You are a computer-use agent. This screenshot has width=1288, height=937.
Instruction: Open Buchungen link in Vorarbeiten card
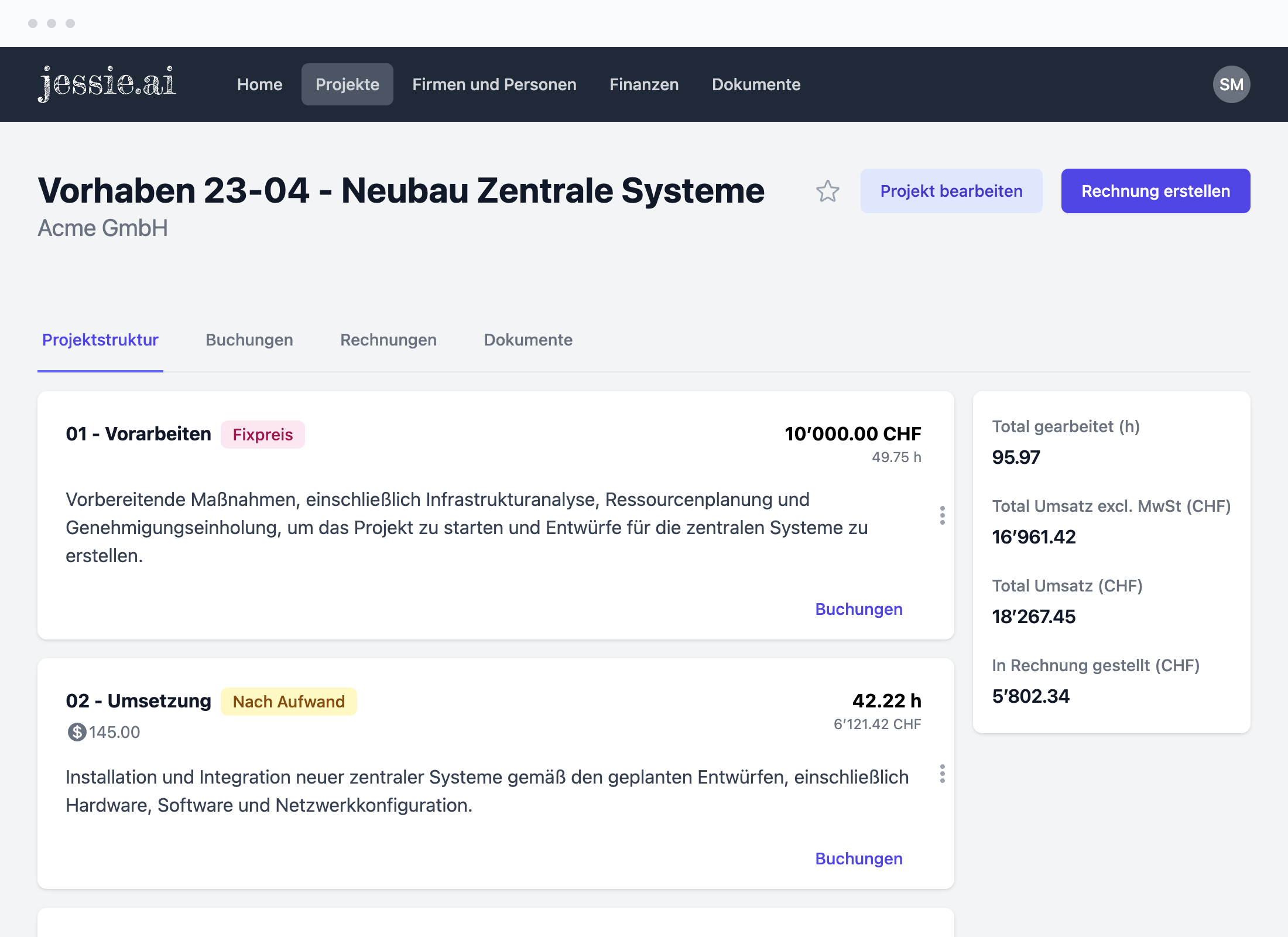[x=859, y=609]
